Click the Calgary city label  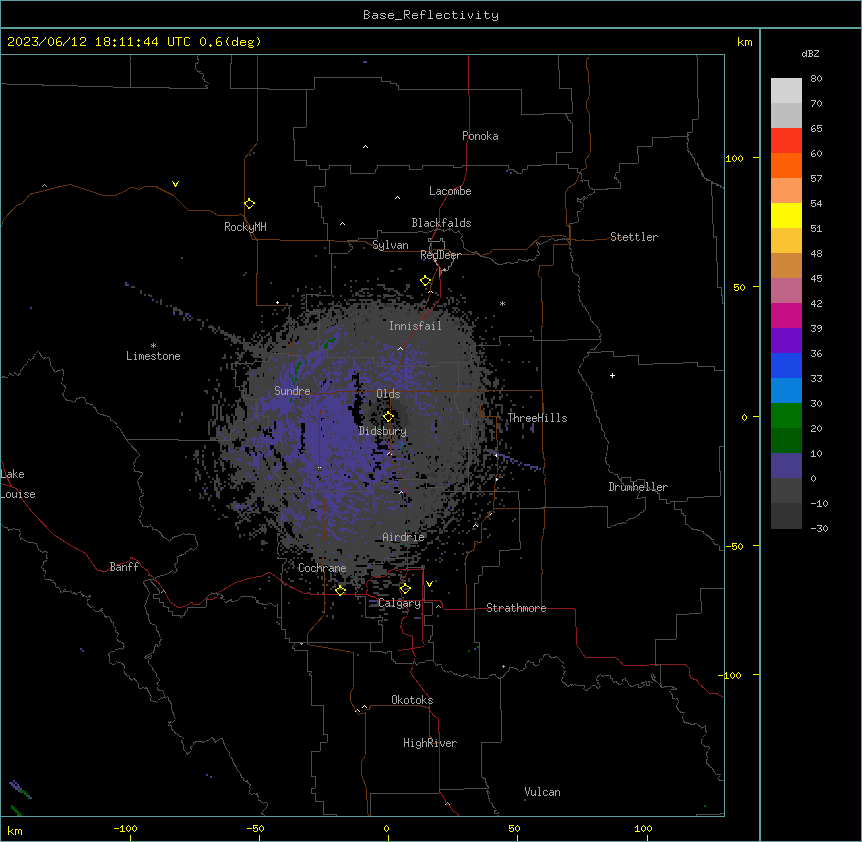(x=399, y=603)
